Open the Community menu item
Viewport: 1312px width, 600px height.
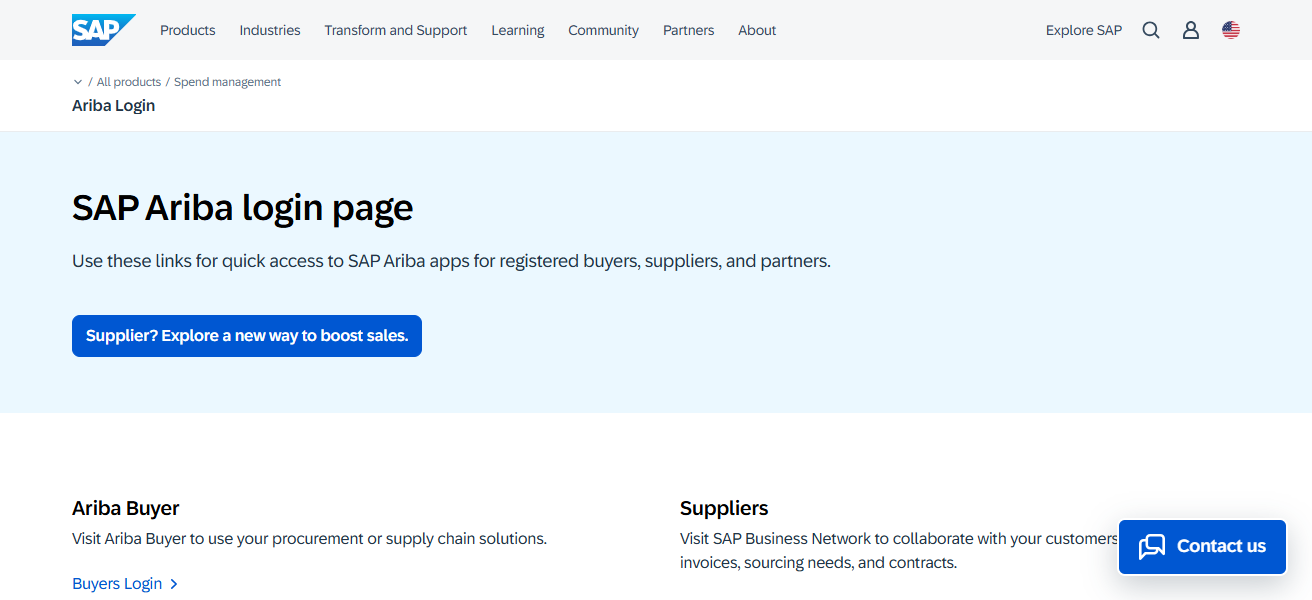tap(603, 30)
